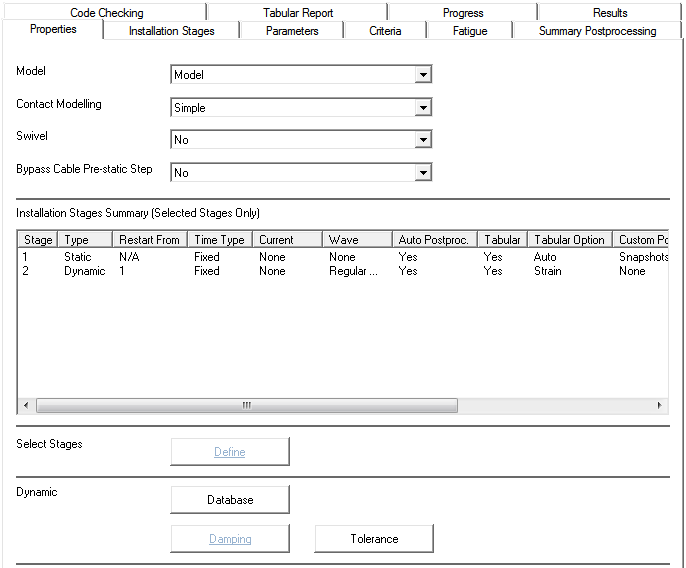Click the Define link button
This screenshot has height=568, width=686.
click(x=230, y=452)
